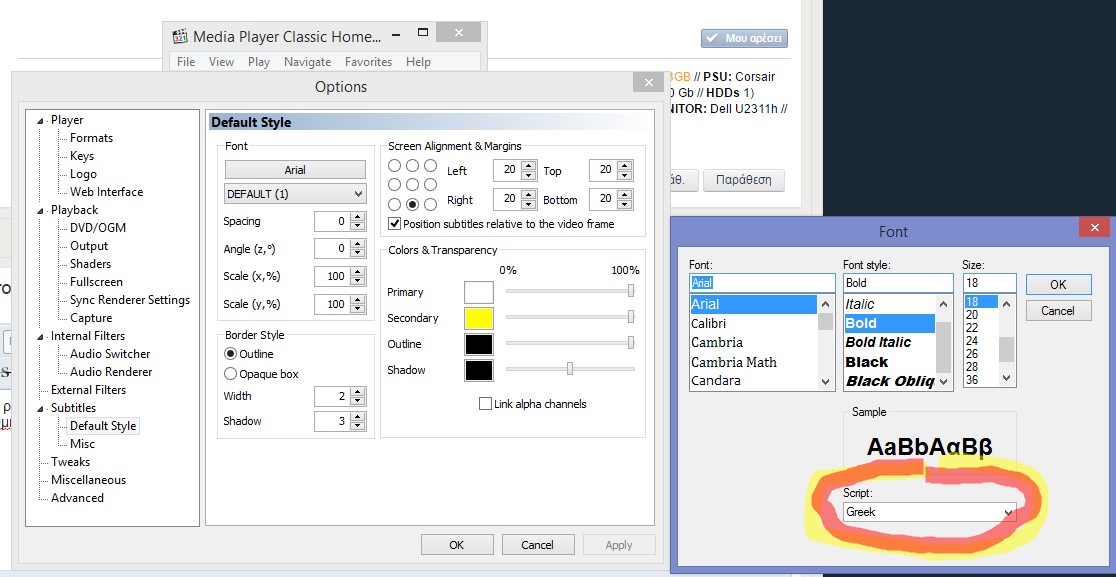Select Cambria Math in the font list
1116x577 pixels.
pyautogui.click(x=734, y=362)
